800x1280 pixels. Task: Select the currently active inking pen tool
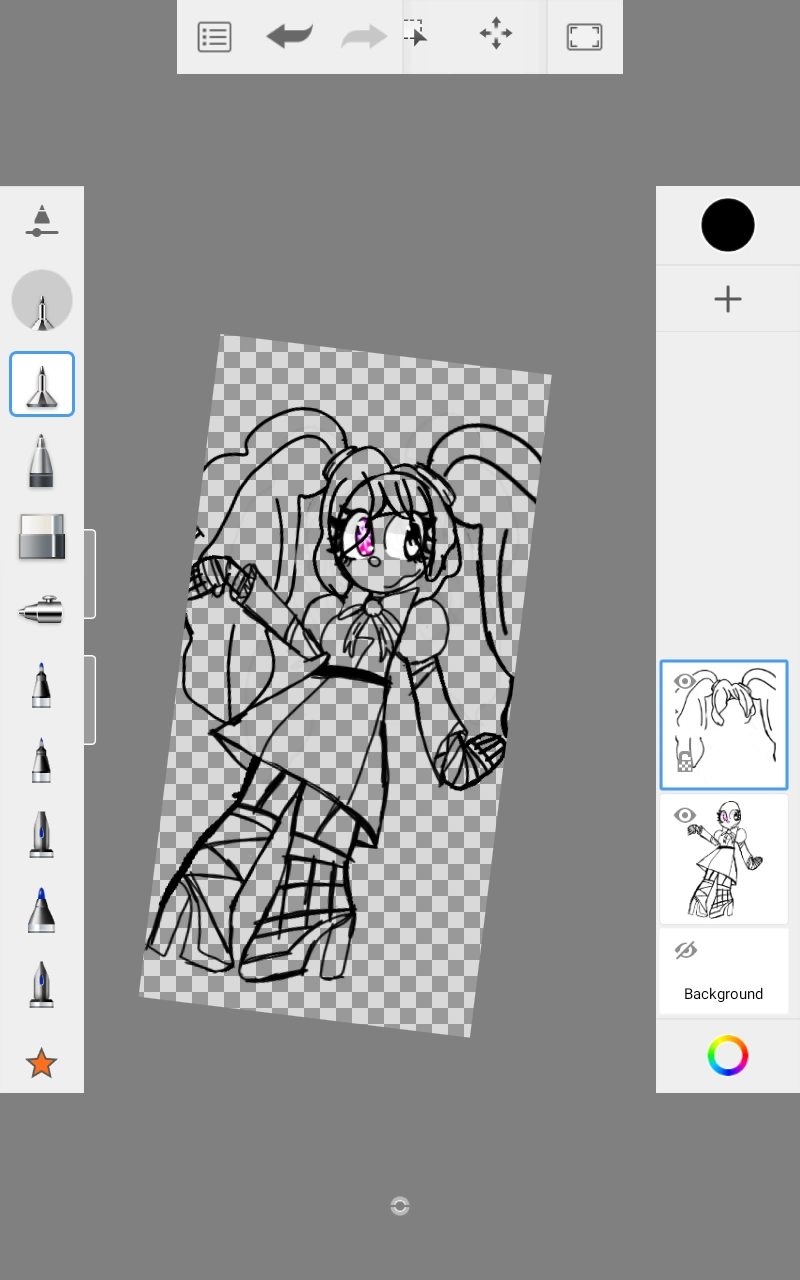pos(41,384)
